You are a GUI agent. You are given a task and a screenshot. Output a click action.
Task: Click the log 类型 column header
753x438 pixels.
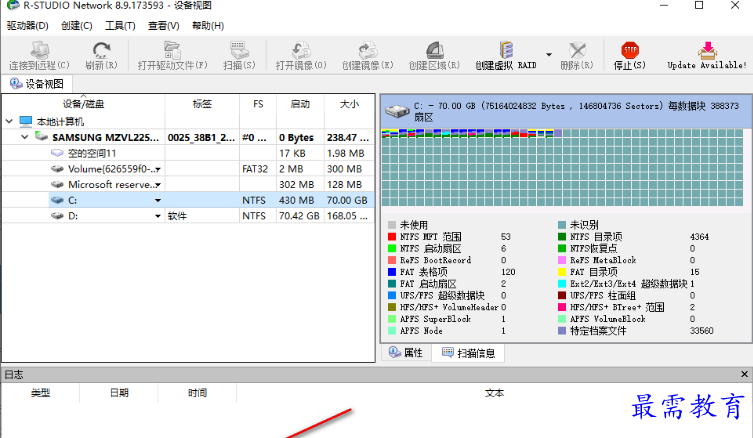coord(41,393)
